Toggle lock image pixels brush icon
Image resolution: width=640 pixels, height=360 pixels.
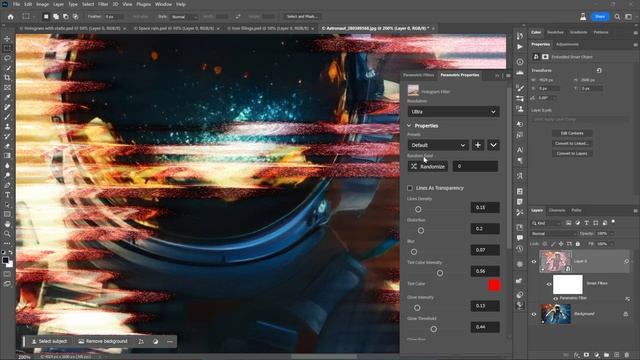pos(553,244)
